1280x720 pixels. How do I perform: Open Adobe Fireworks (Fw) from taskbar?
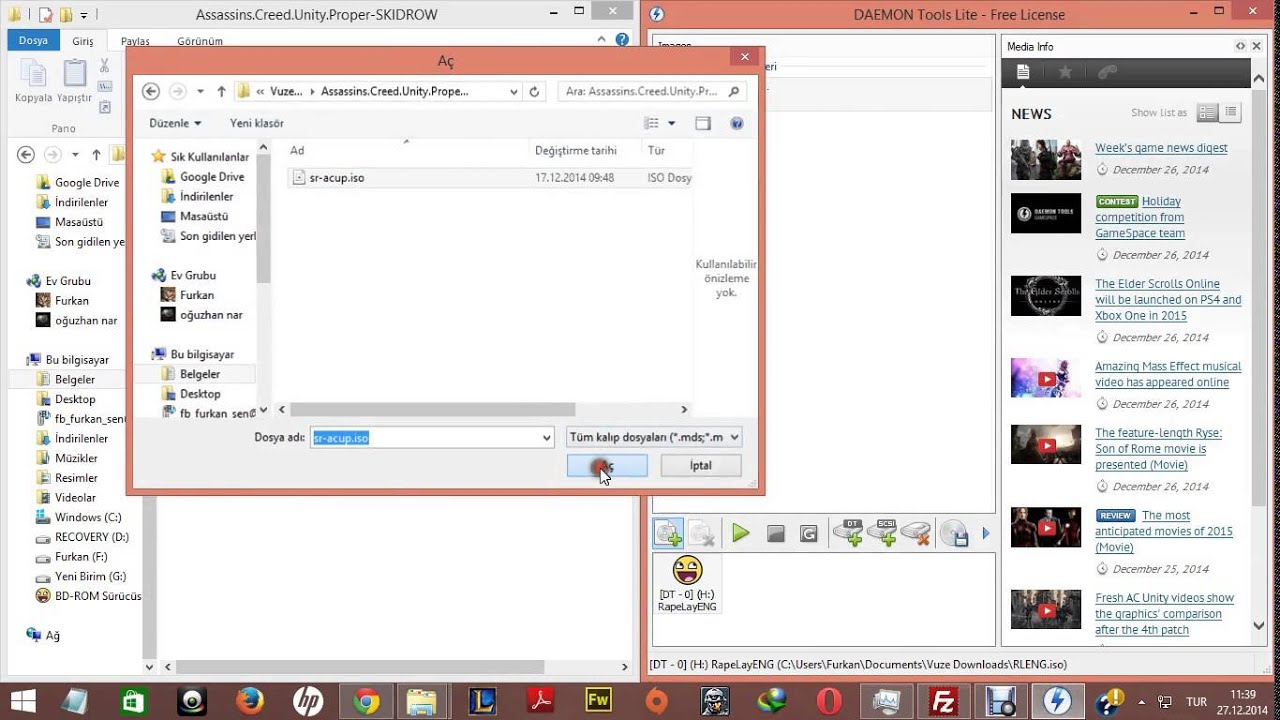pos(598,700)
